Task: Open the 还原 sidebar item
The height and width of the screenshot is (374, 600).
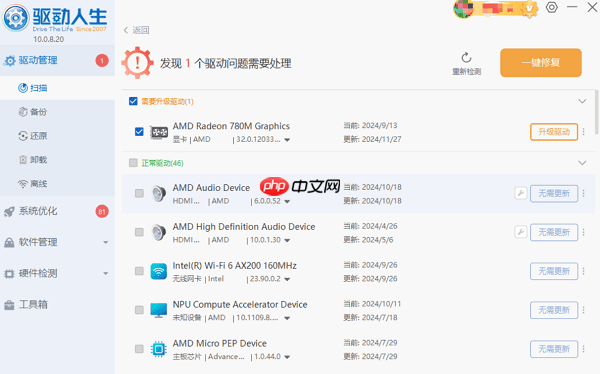Action: (x=57, y=136)
